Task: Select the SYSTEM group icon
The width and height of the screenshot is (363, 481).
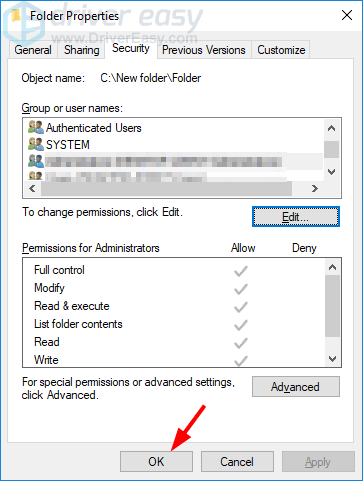Action: click(36, 144)
